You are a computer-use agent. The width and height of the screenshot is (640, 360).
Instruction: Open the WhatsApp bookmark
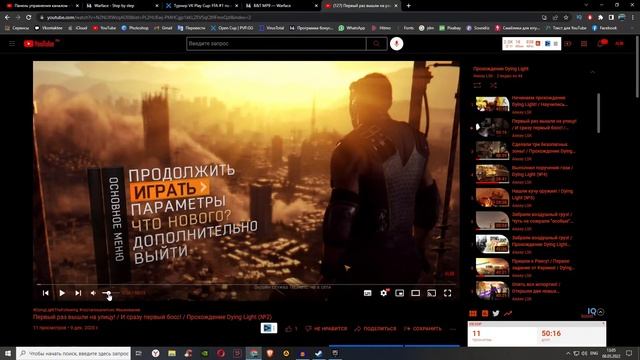(x=351, y=28)
